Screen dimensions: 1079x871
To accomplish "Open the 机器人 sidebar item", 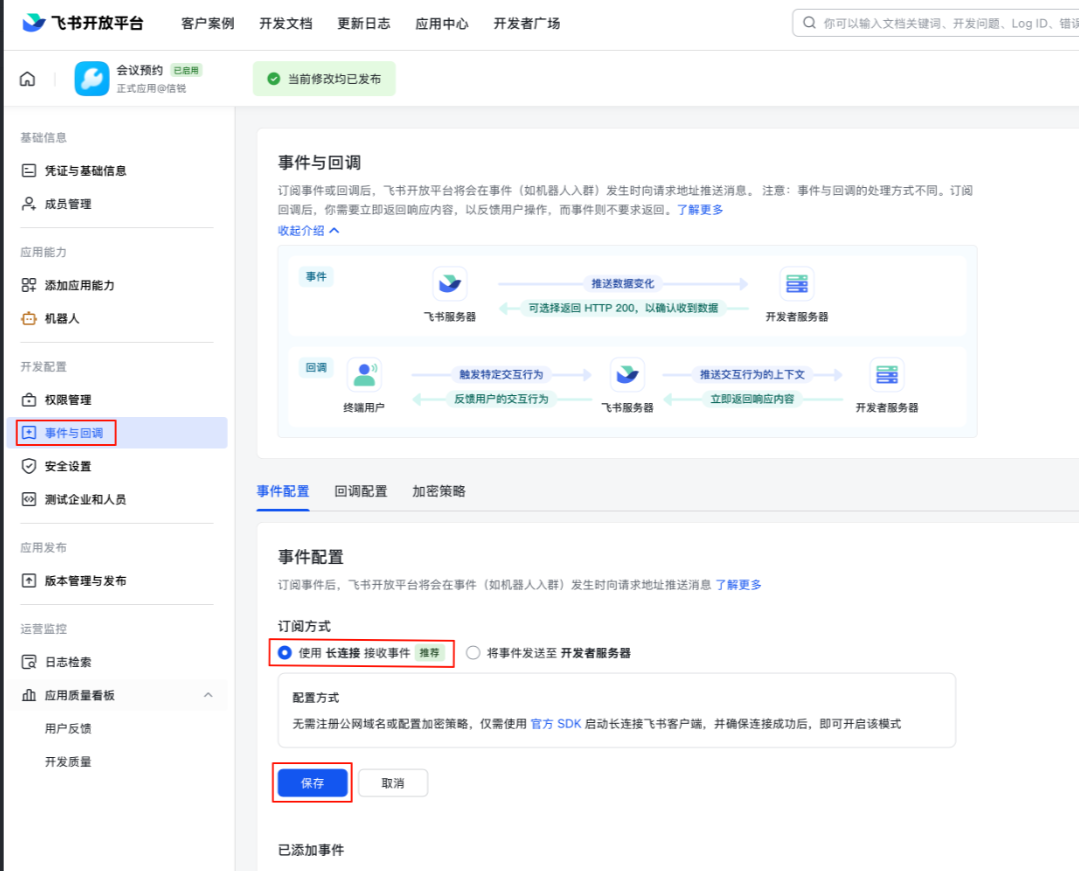I will tap(61, 318).
